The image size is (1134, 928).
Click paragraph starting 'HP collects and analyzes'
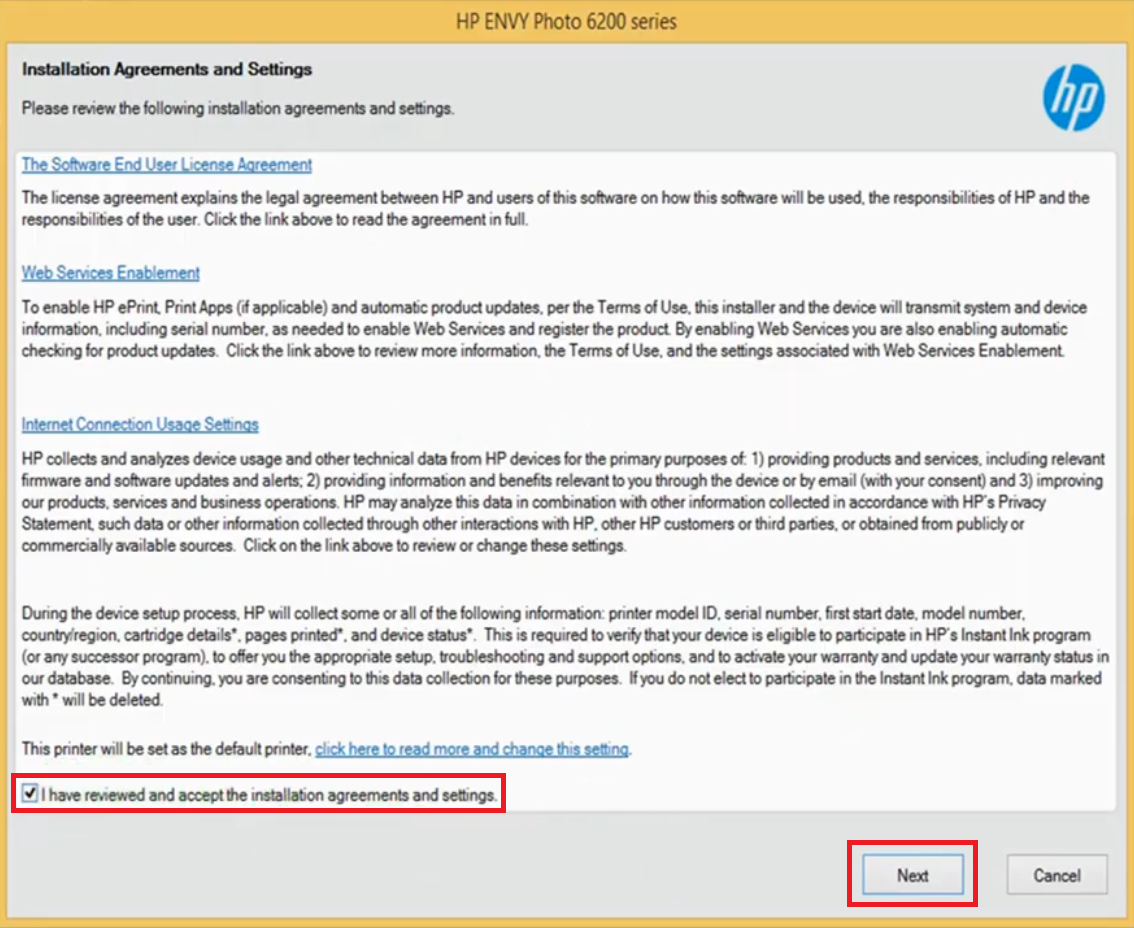(x=563, y=502)
